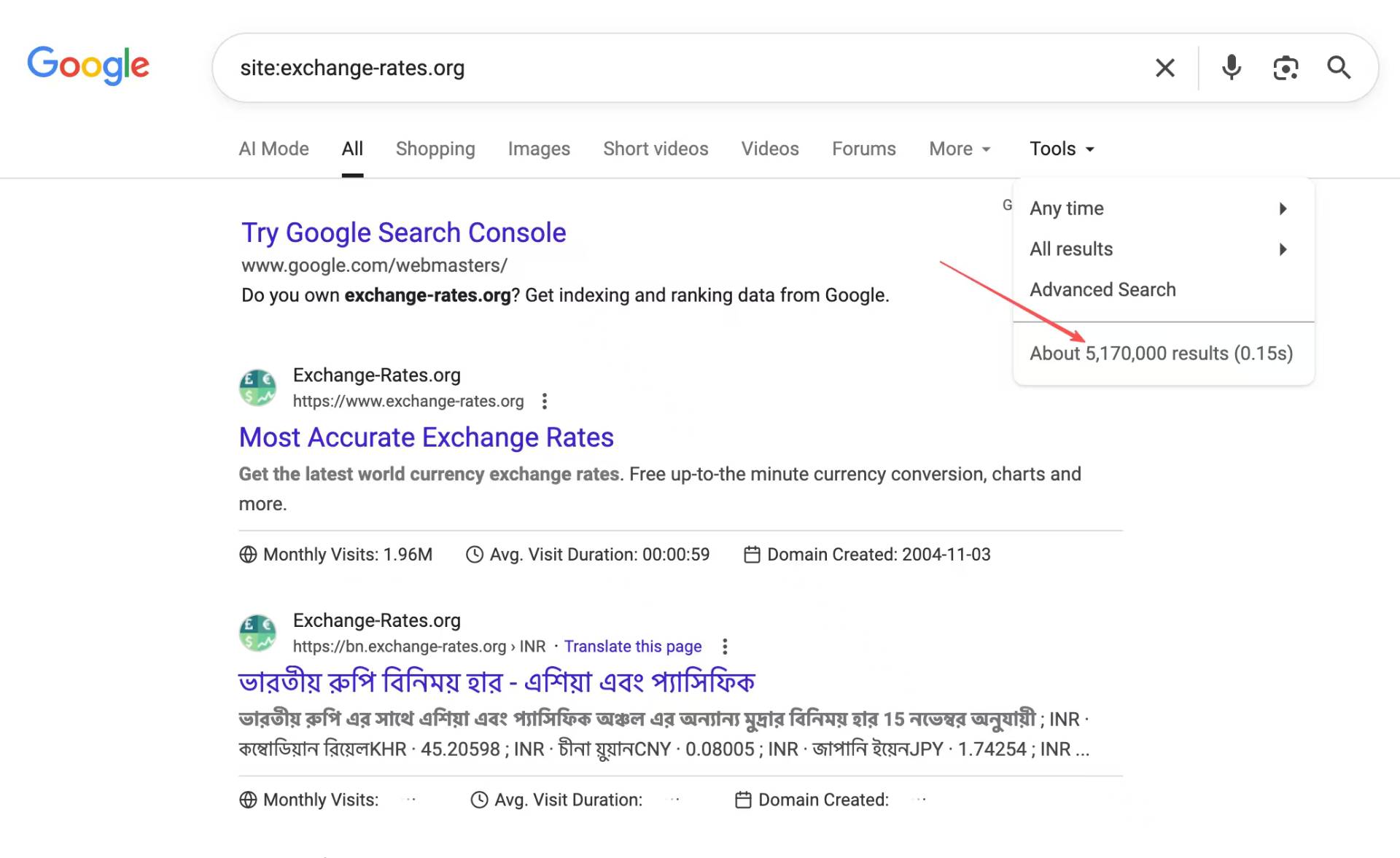Click https://www.exchange-rates.org URL

408,401
